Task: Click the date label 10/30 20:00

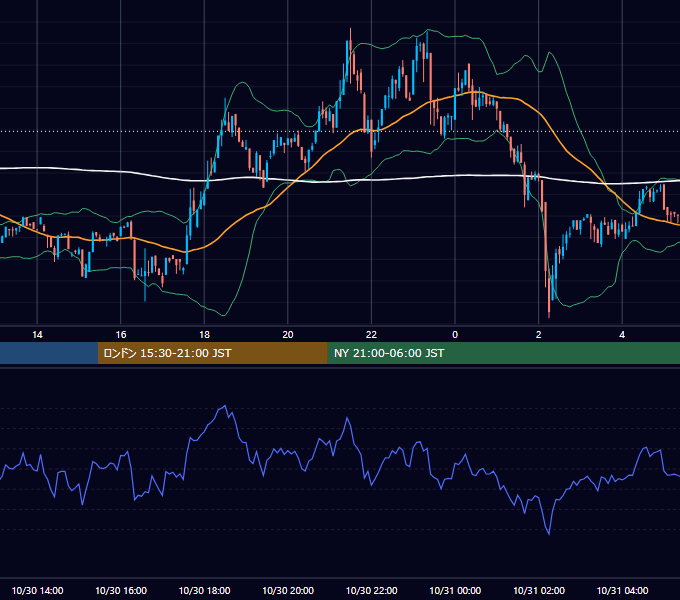Action: pyautogui.click(x=288, y=590)
